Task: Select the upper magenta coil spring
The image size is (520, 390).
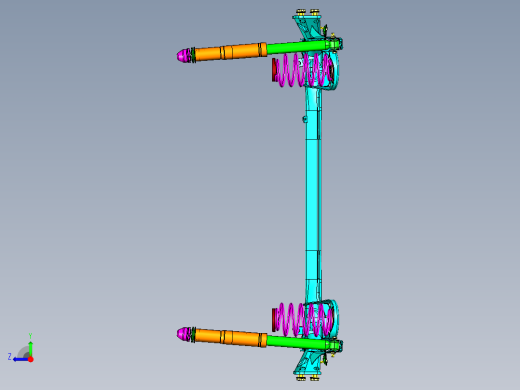Action: point(304,69)
